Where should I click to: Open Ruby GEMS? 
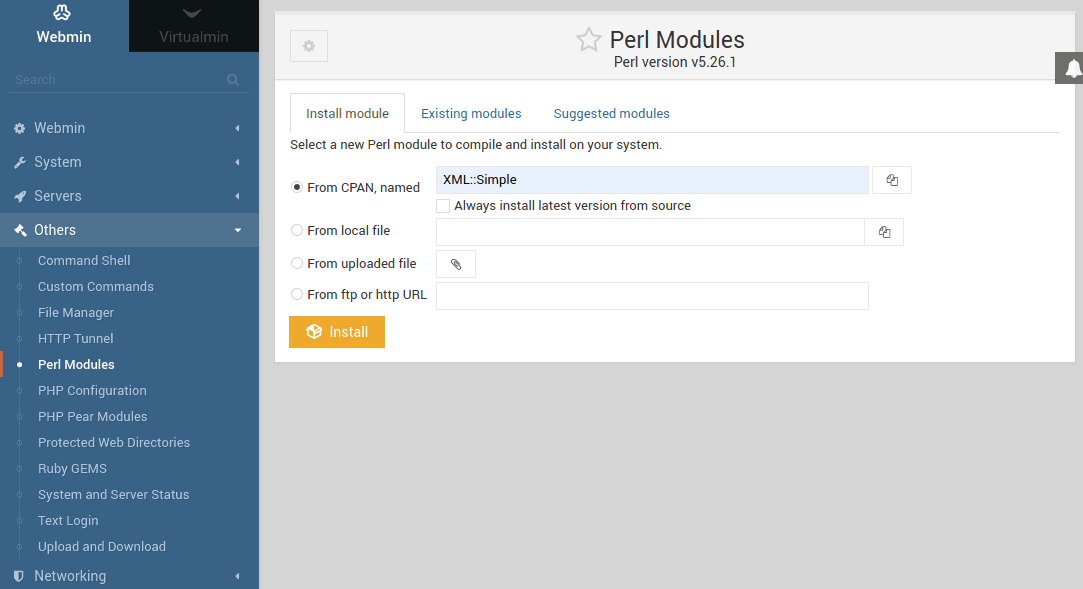73,469
